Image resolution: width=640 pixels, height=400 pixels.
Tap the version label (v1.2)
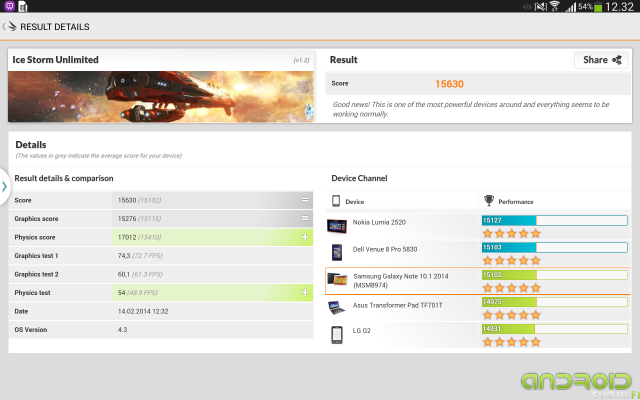301,60
